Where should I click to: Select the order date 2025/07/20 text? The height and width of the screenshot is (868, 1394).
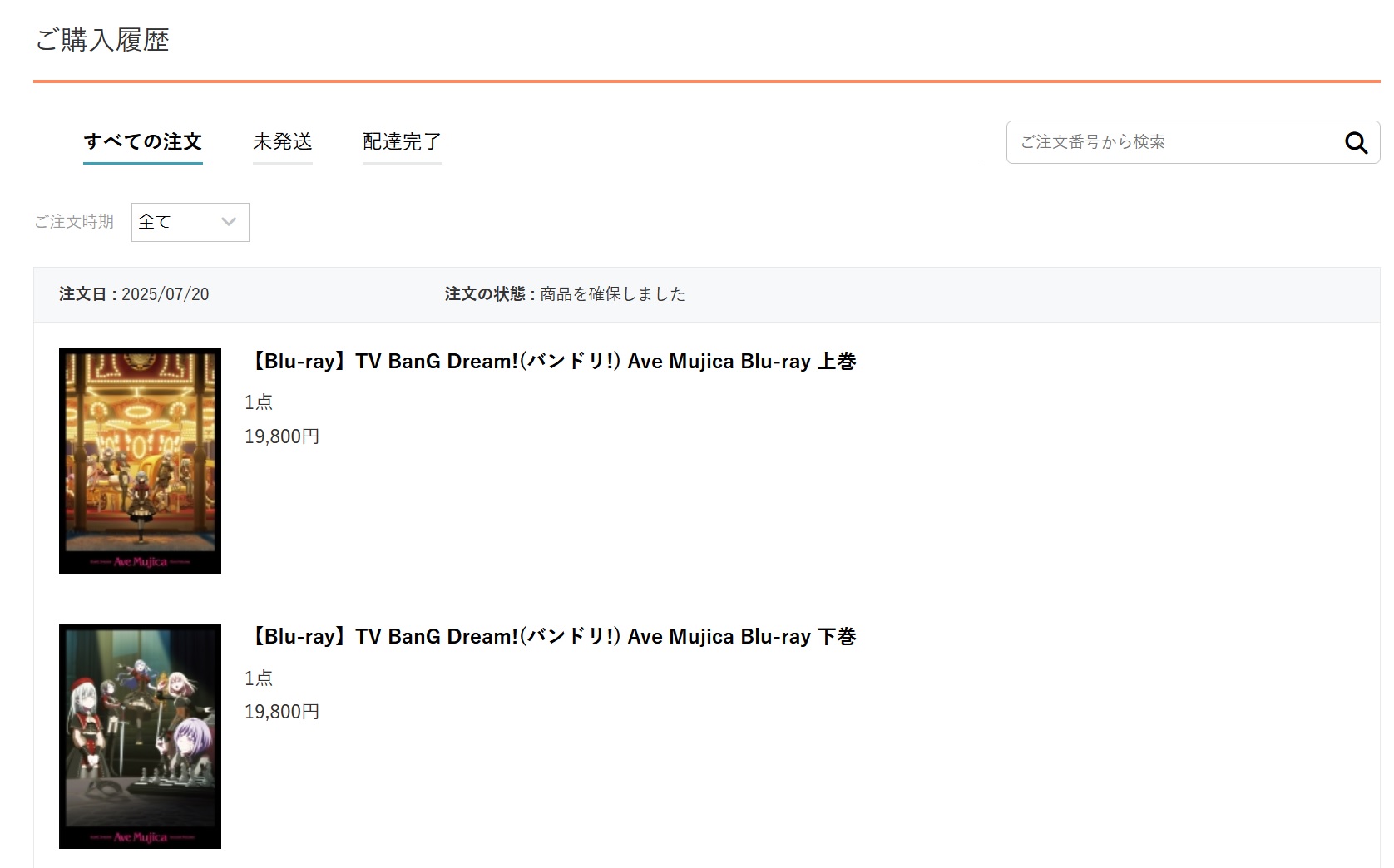coord(166,294)
